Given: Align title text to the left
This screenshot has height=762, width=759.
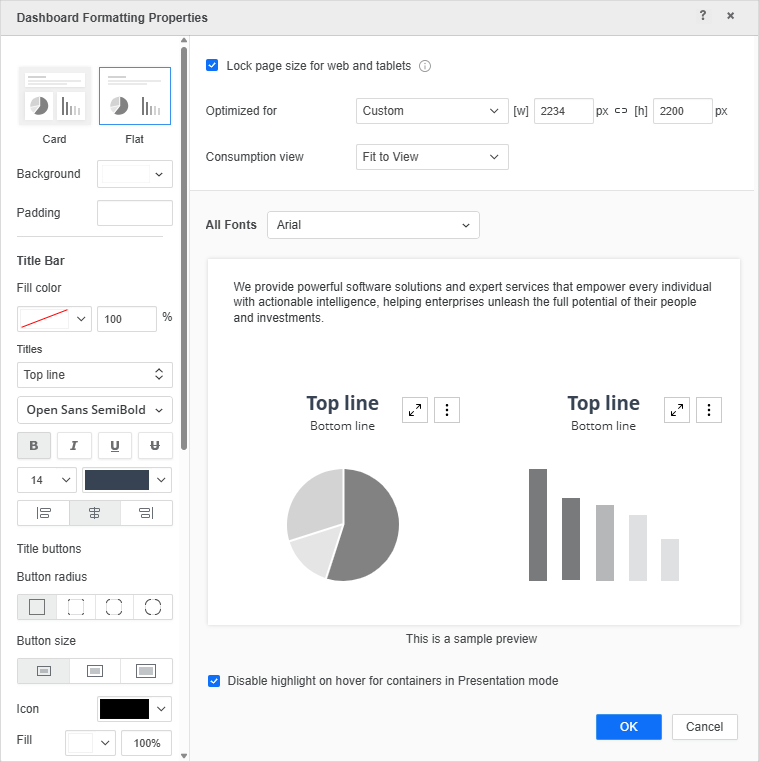Looking at the screenshot, I should (x=43, y=513).
